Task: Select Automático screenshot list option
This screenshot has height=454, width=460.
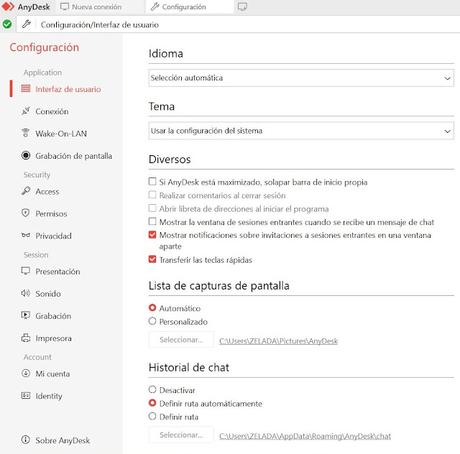Action: coord(152,308)
